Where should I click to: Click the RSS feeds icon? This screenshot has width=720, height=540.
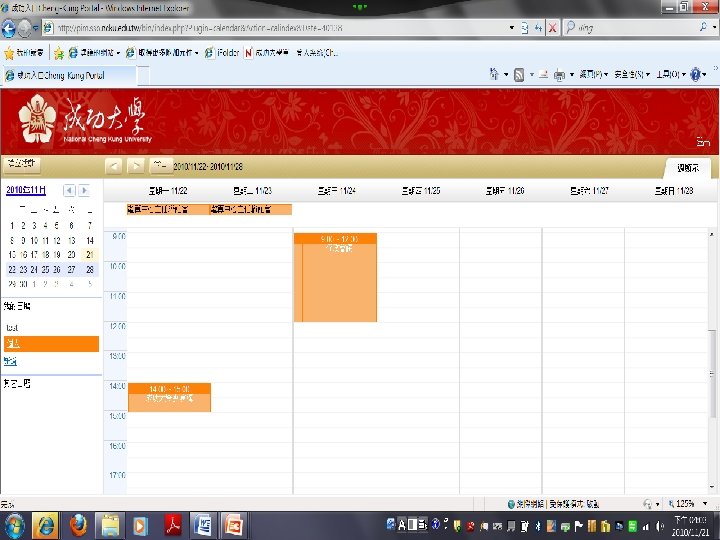(x=519, y=74)
